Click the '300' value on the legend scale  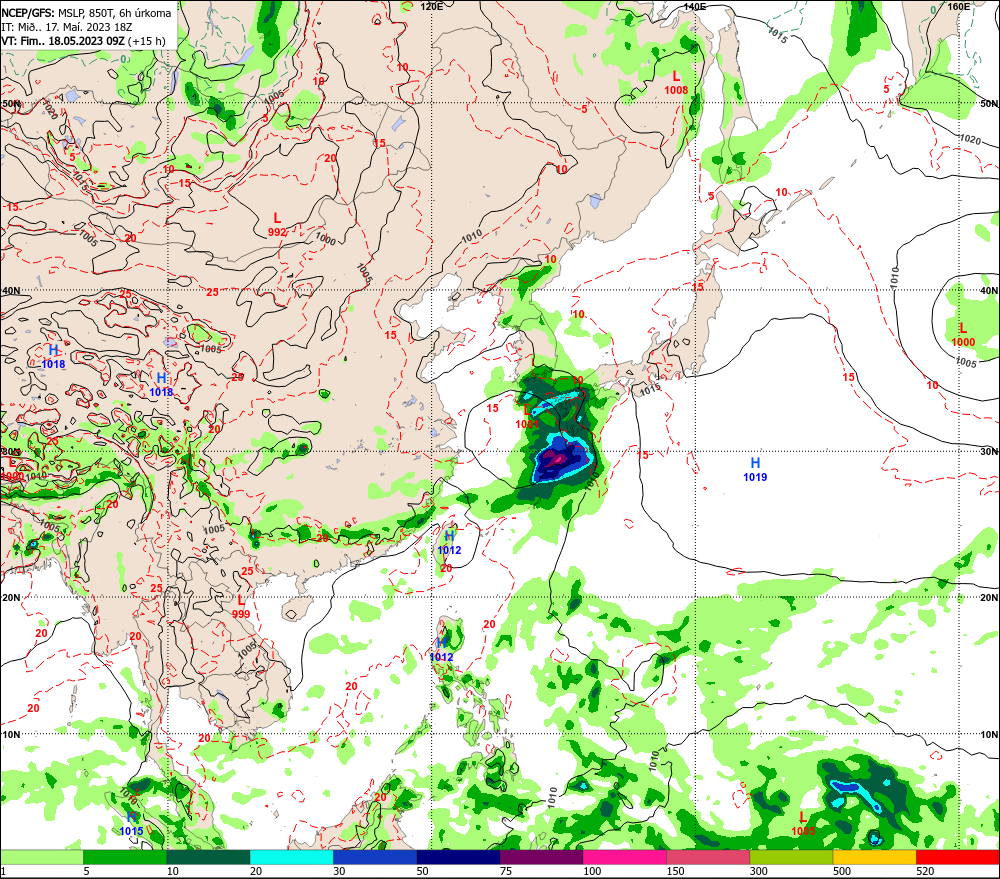(x=758, y=871)
